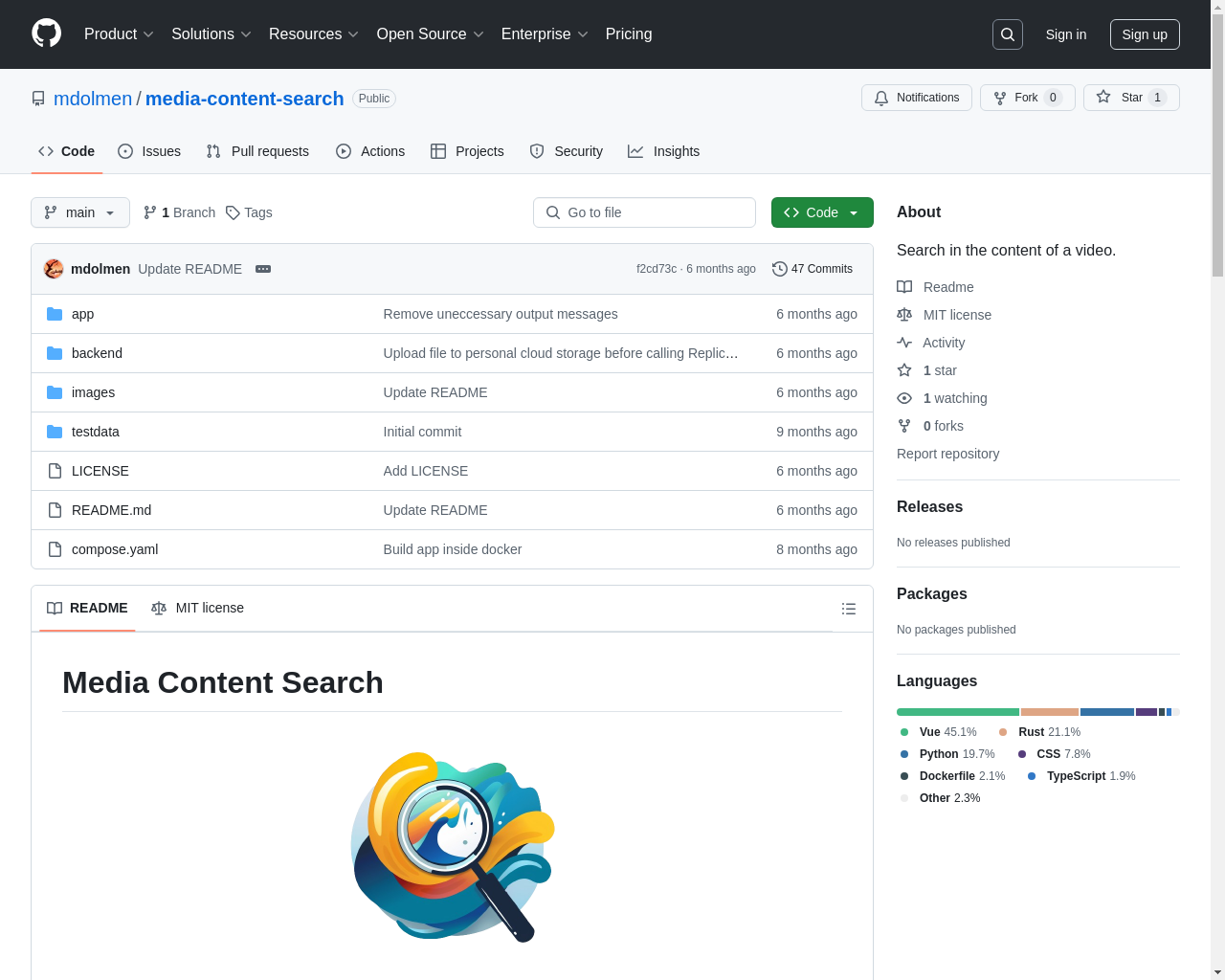Image resolution: width=1225 pixels, height=980 pixels.
Task: Expand the Open Source menu
Action: pos(431,34)
